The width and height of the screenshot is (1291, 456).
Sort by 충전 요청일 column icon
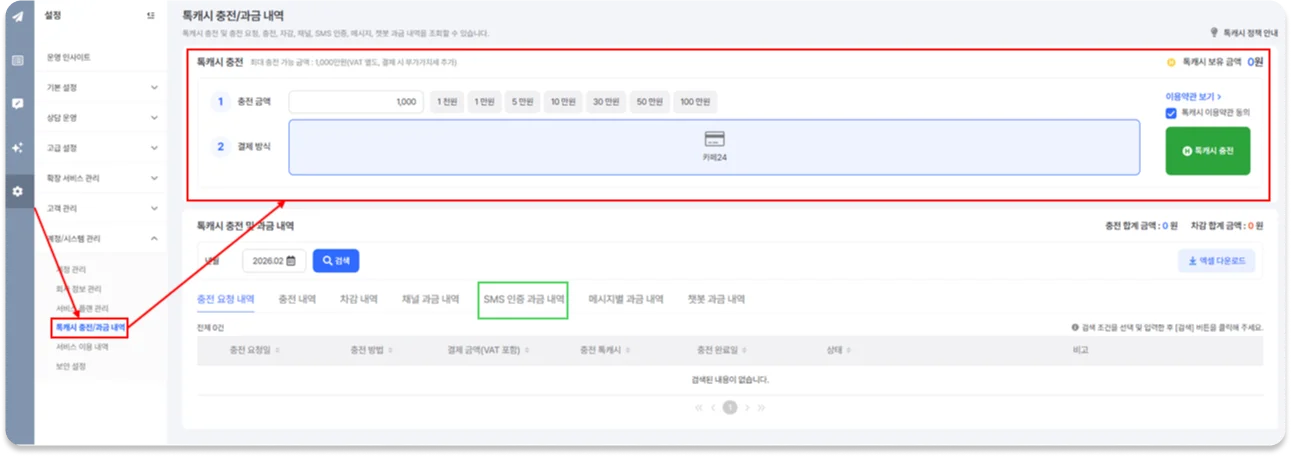[x=277, y=351]
